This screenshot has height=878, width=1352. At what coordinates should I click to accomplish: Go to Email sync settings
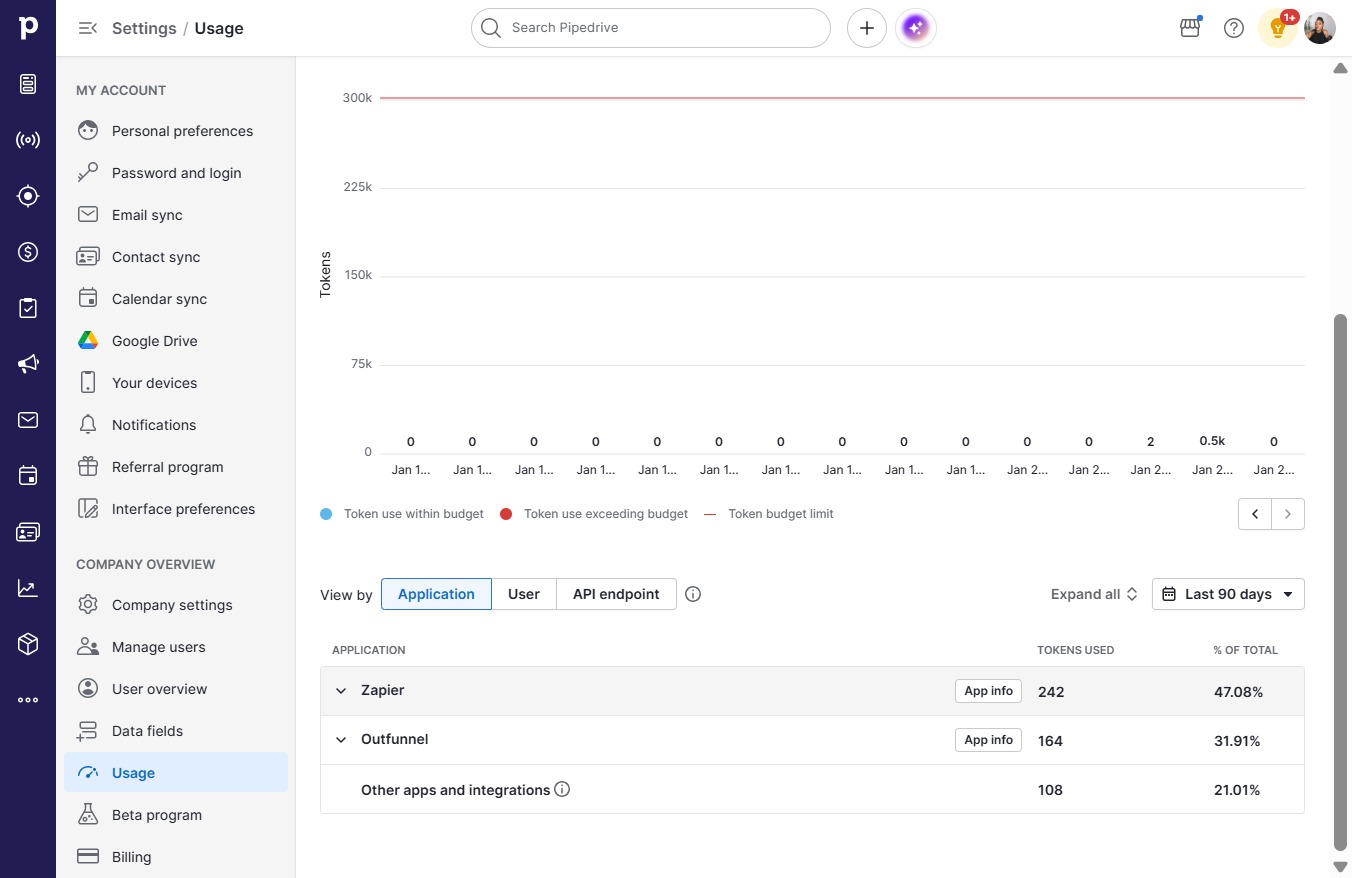point(176,215)
